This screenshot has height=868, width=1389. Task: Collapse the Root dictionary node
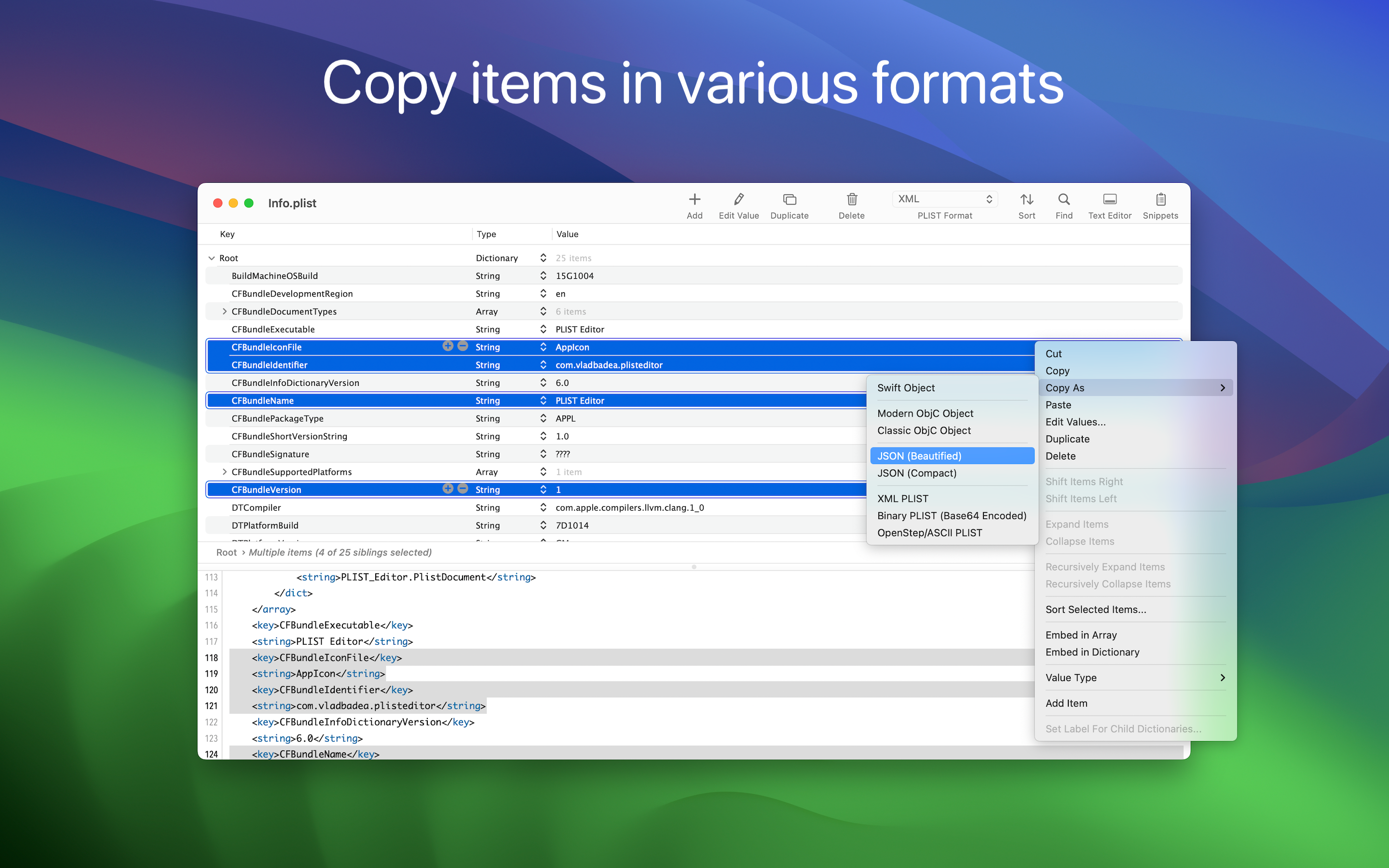212,258
